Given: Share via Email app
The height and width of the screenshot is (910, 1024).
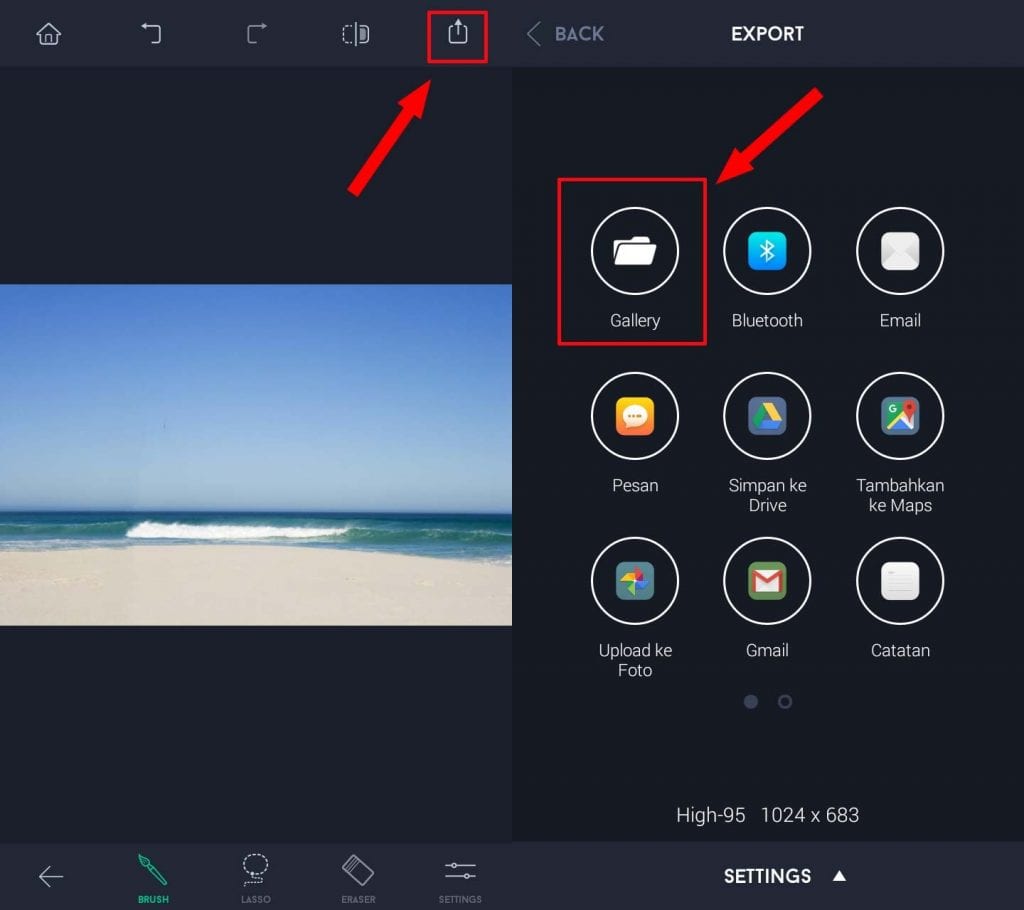Looking at the screenshot, I should pyautogui.click(x=900, y=251).
